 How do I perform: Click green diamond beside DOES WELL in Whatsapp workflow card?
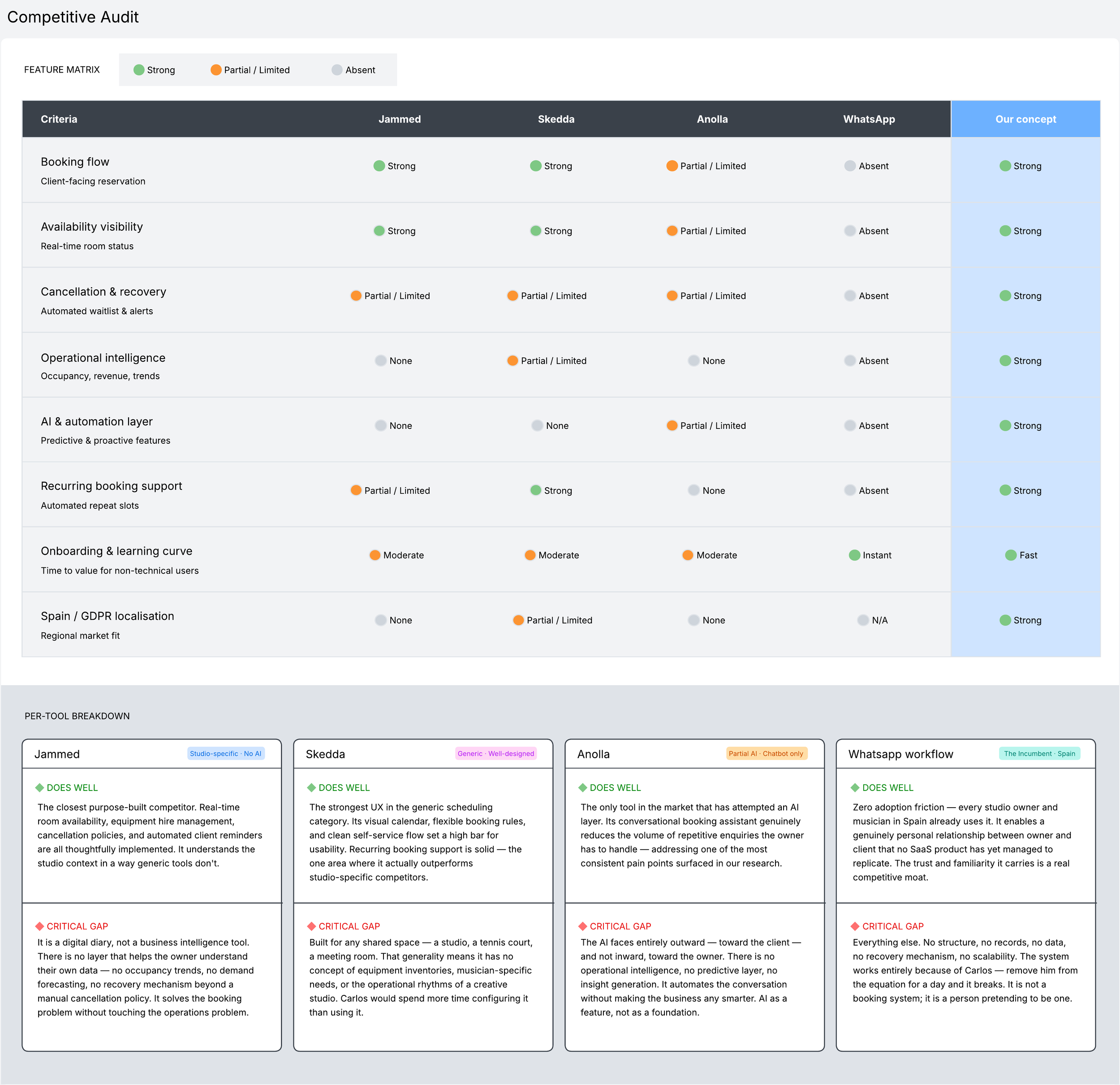855,788
